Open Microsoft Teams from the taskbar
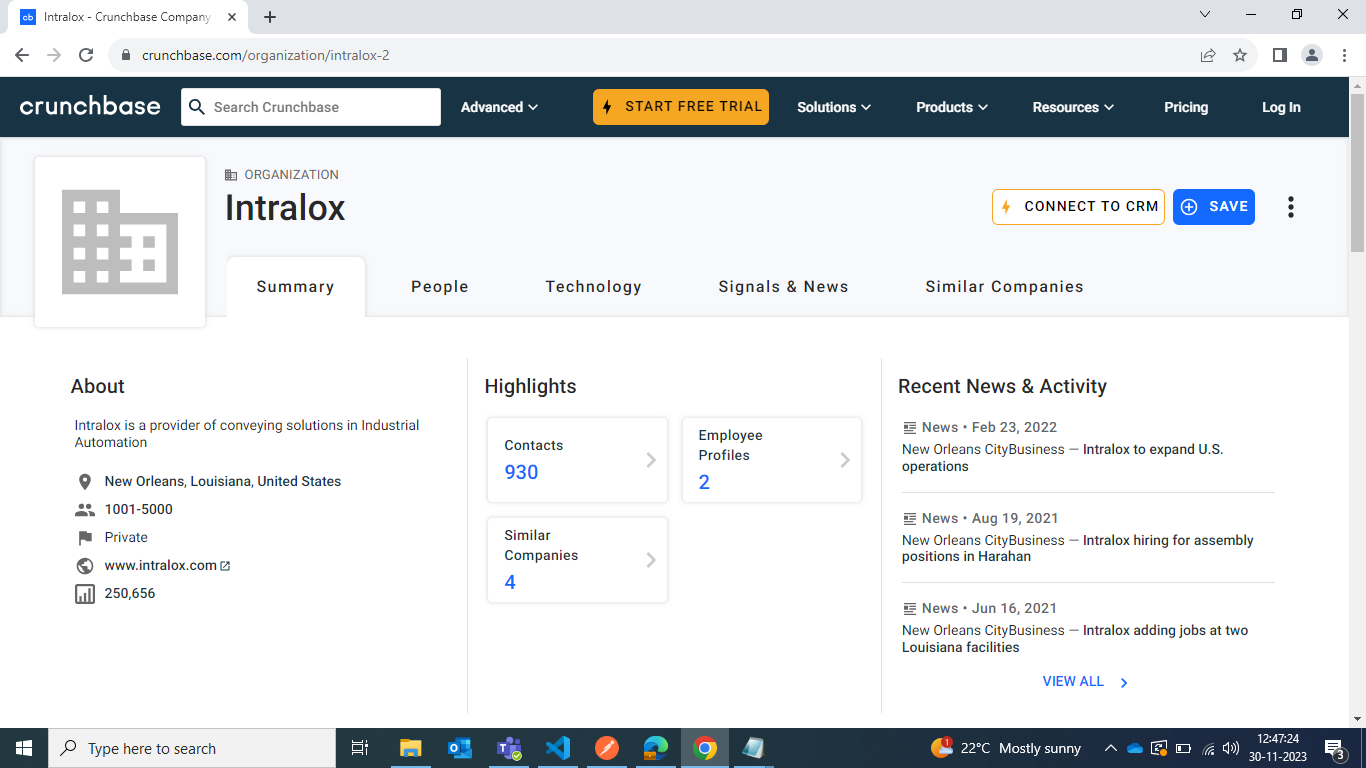 (x=510, y=748)
